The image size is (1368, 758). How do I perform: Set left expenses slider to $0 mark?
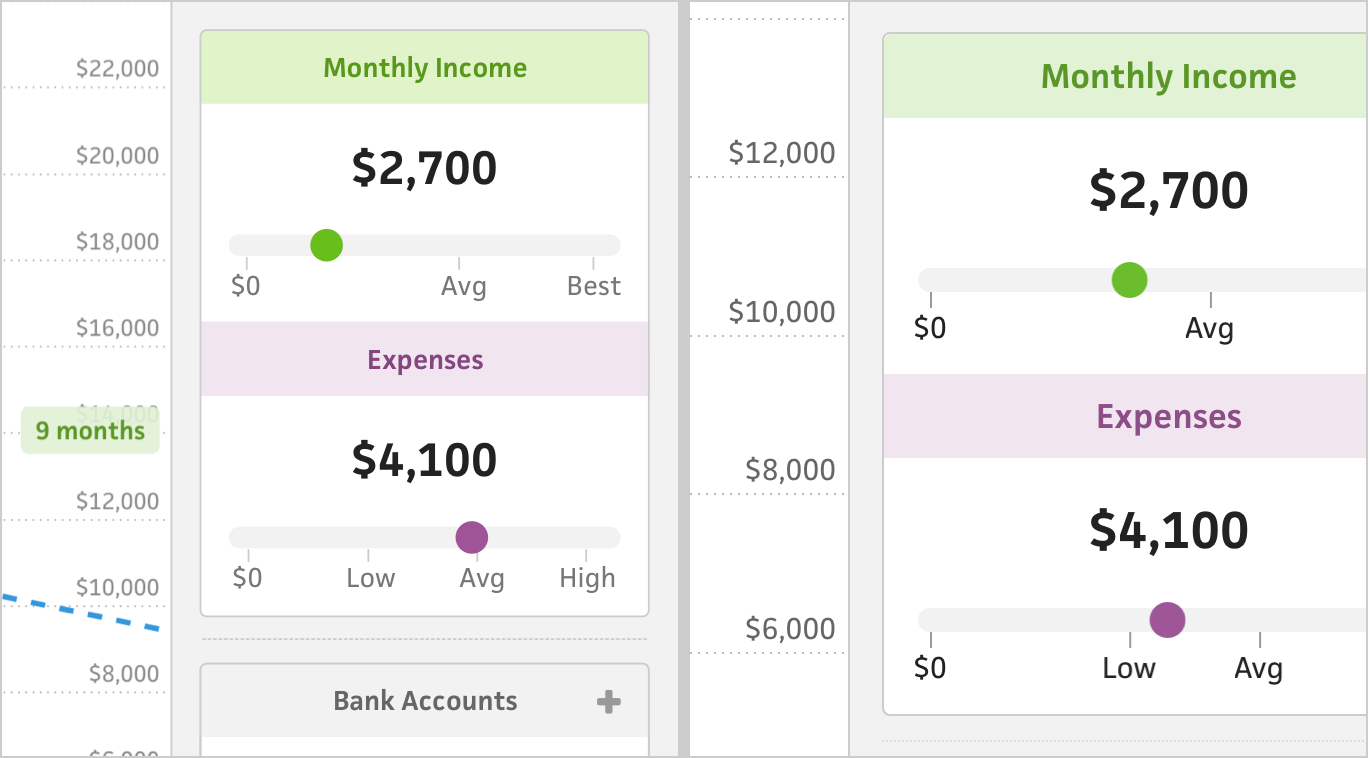[248, 538]
